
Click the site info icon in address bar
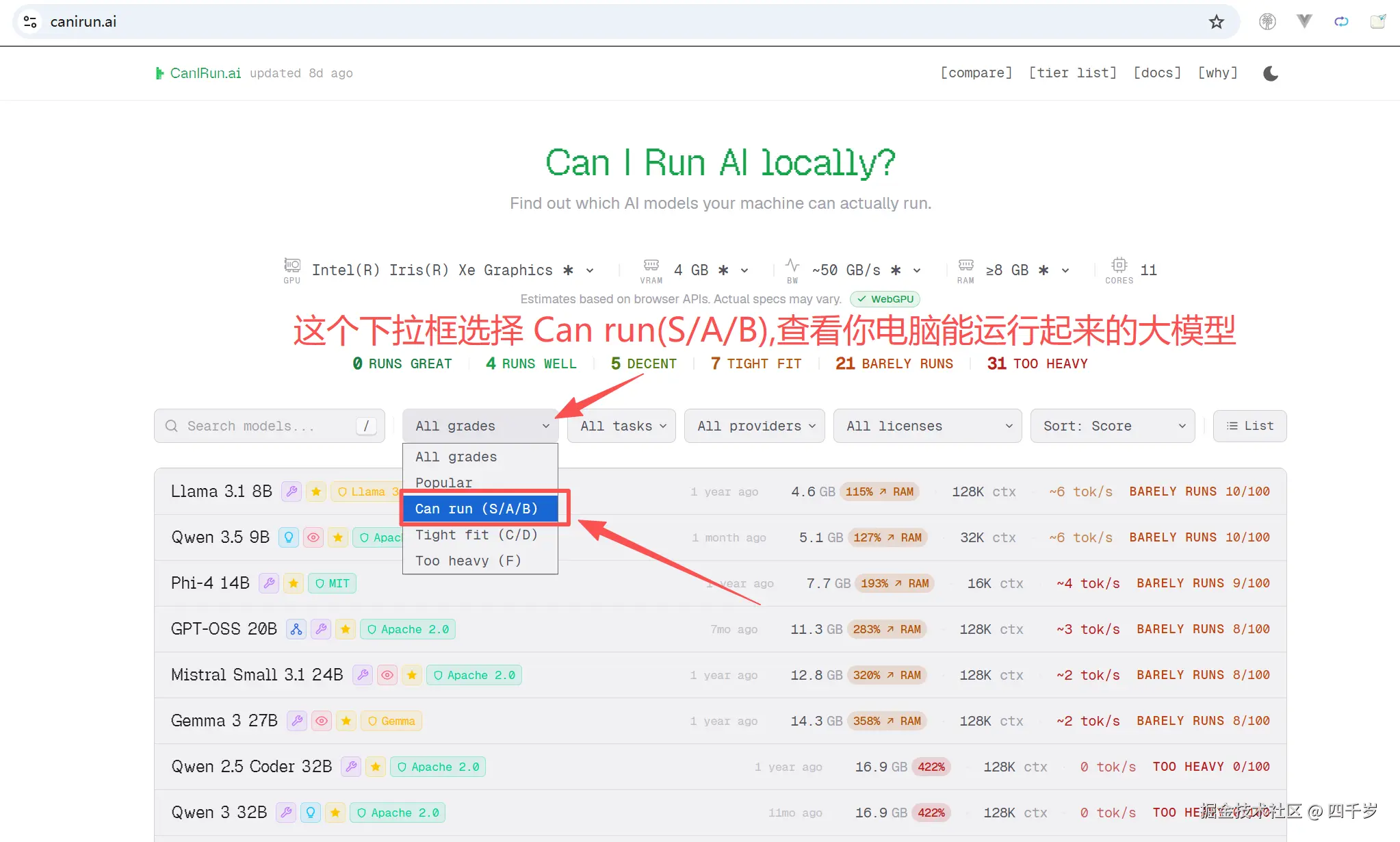30,22
